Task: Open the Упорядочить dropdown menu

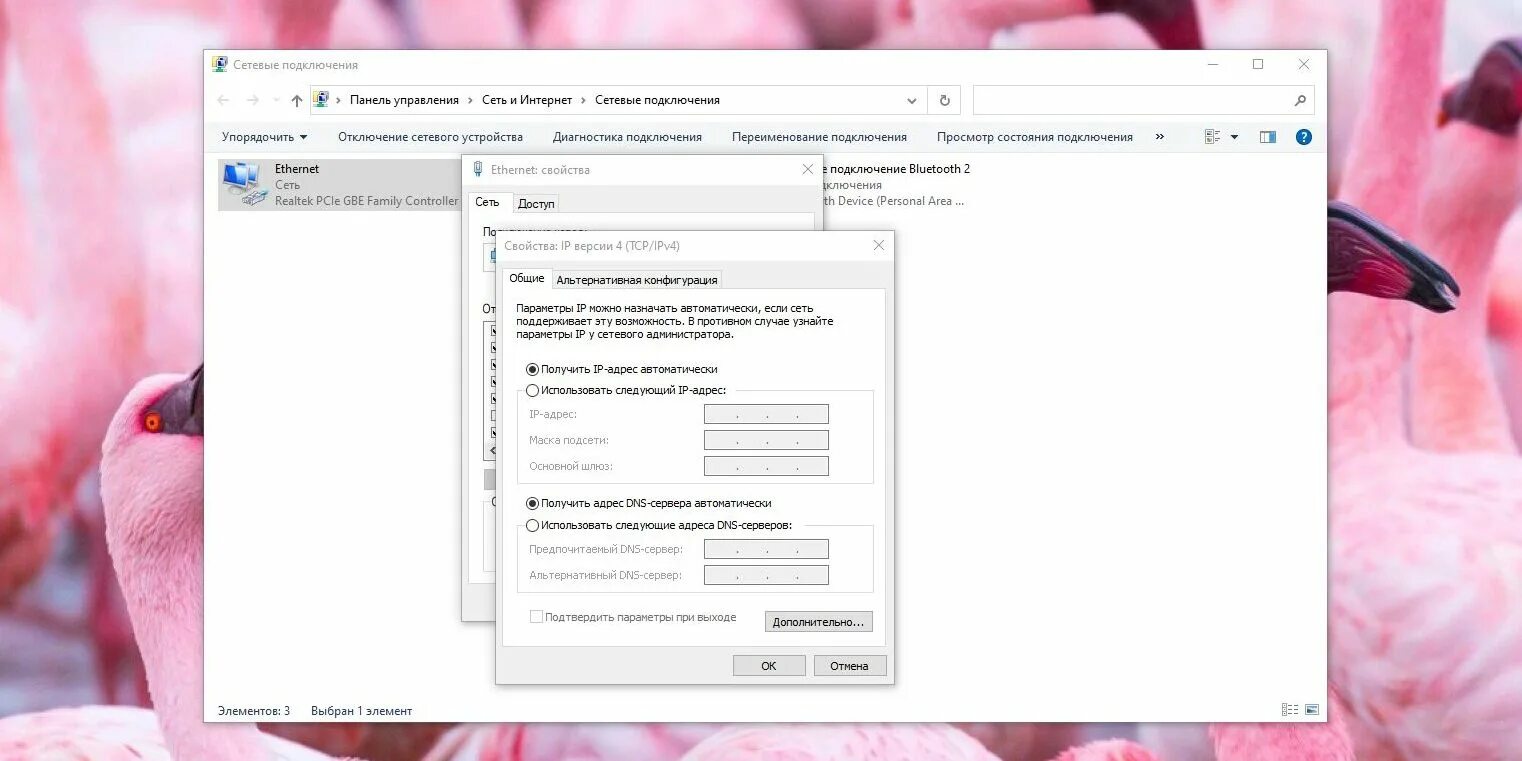Action: tap(265, 137)
